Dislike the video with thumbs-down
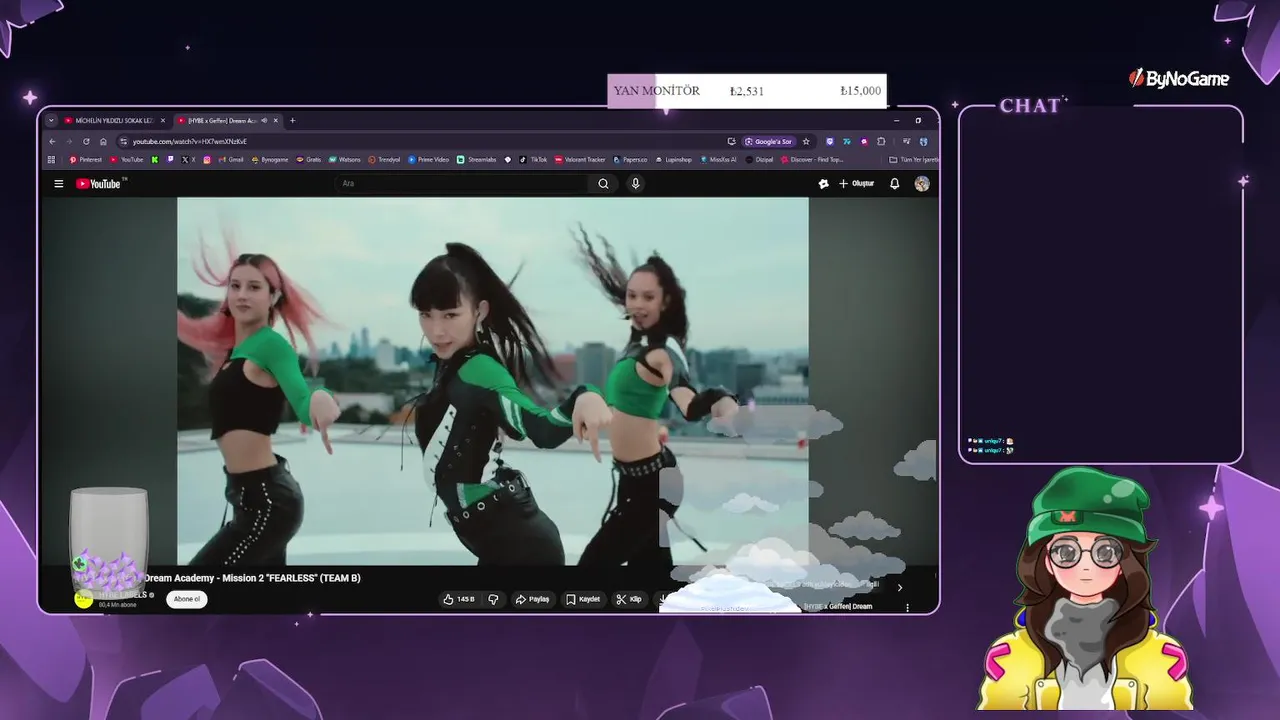This screenshot has width=1280, height=720. (x=493, y=599)
